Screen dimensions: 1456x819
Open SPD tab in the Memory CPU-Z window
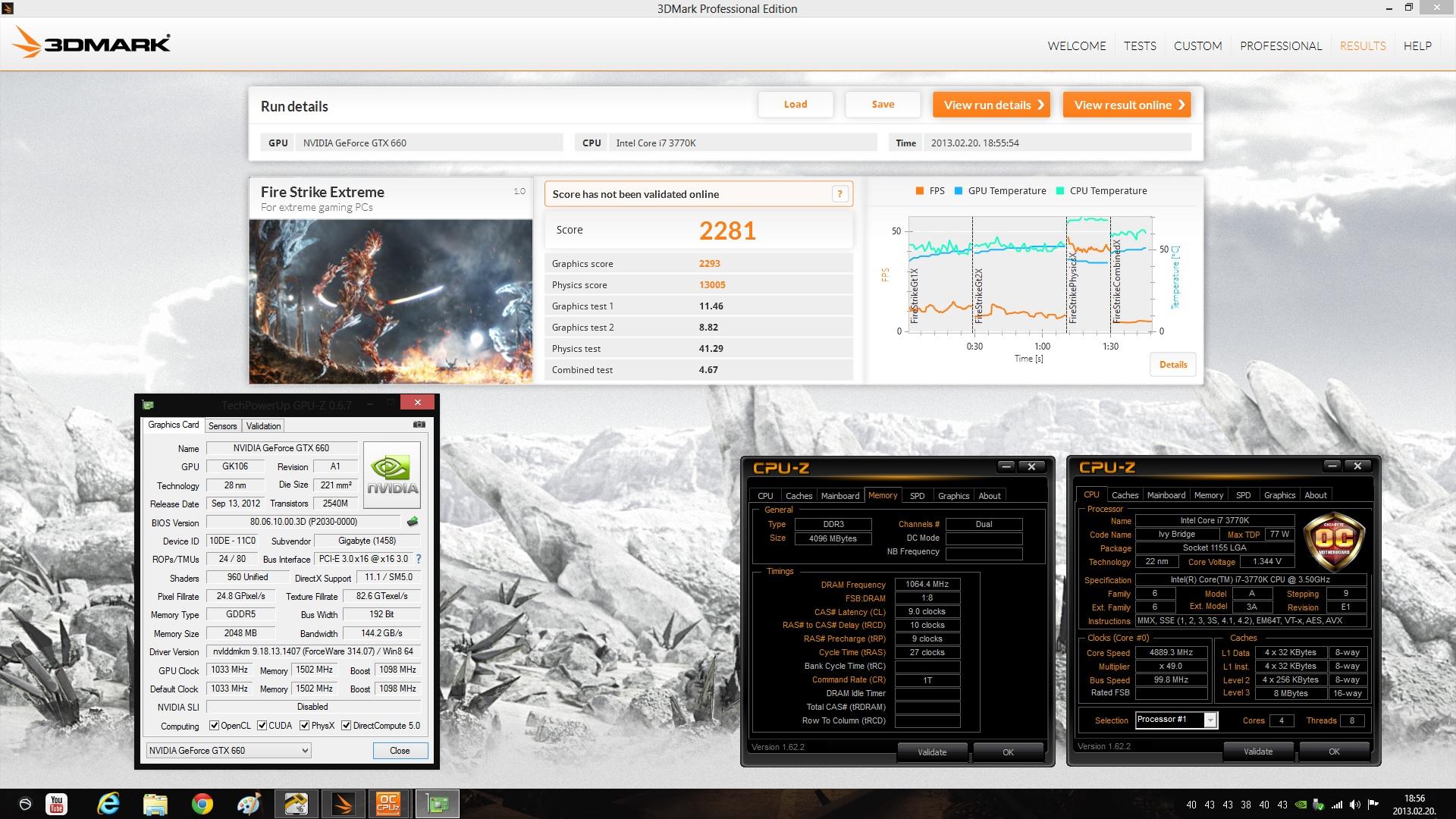(917, 496)
